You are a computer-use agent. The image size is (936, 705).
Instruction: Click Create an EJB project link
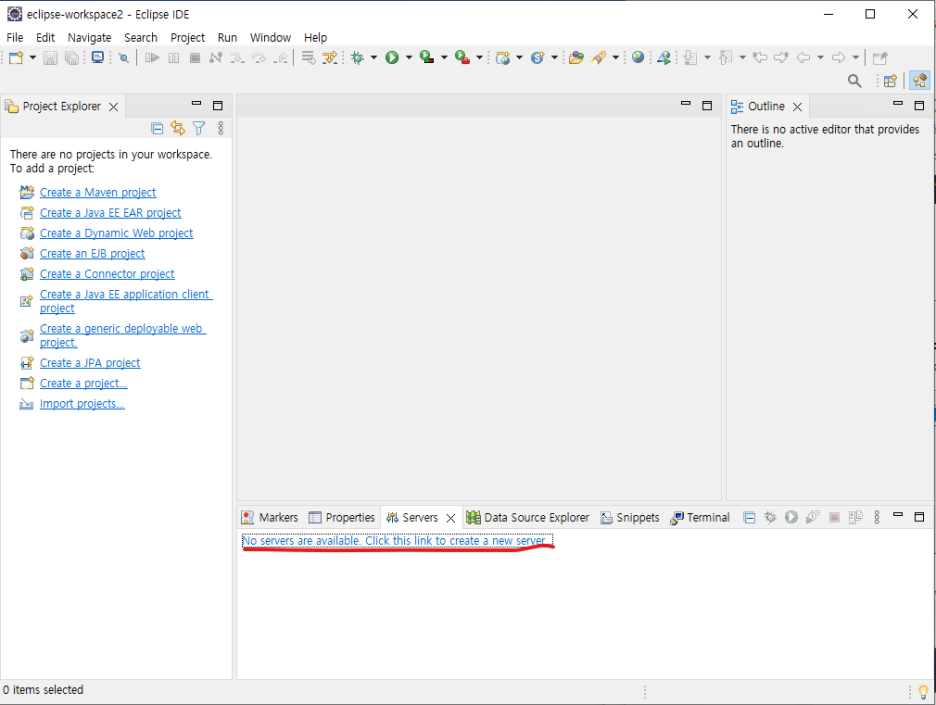[93, 254]
